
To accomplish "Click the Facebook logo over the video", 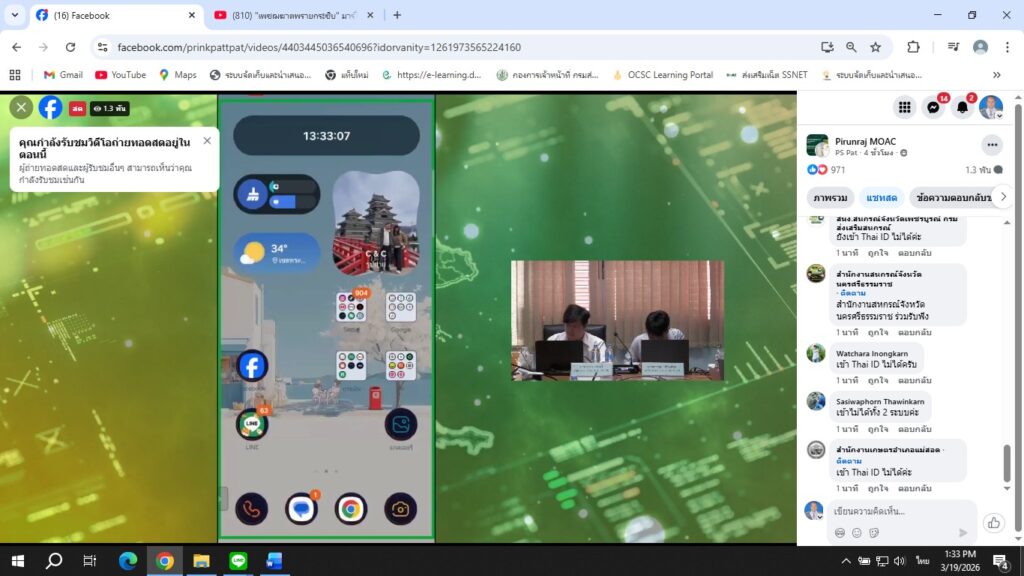I will 50,107.
